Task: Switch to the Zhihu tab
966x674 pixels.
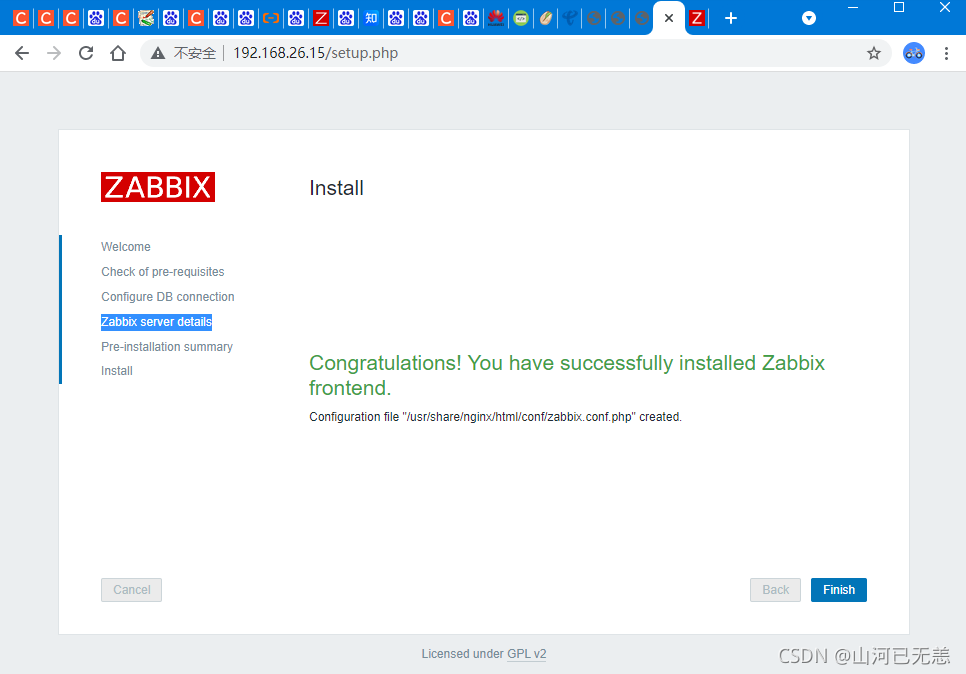Action: click(x=371, y=18)
